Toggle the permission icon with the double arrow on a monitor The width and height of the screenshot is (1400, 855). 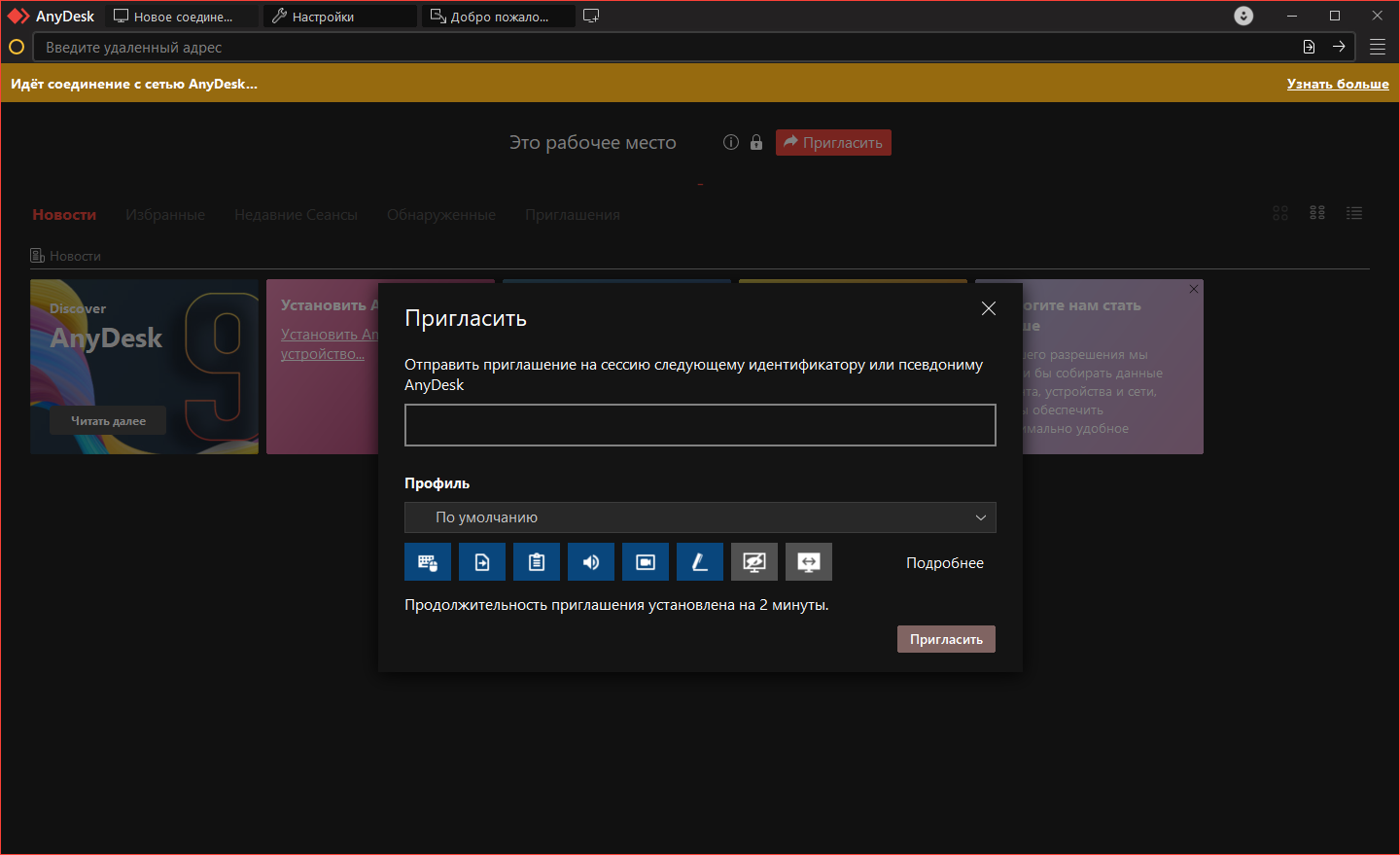tap(809, 562)
